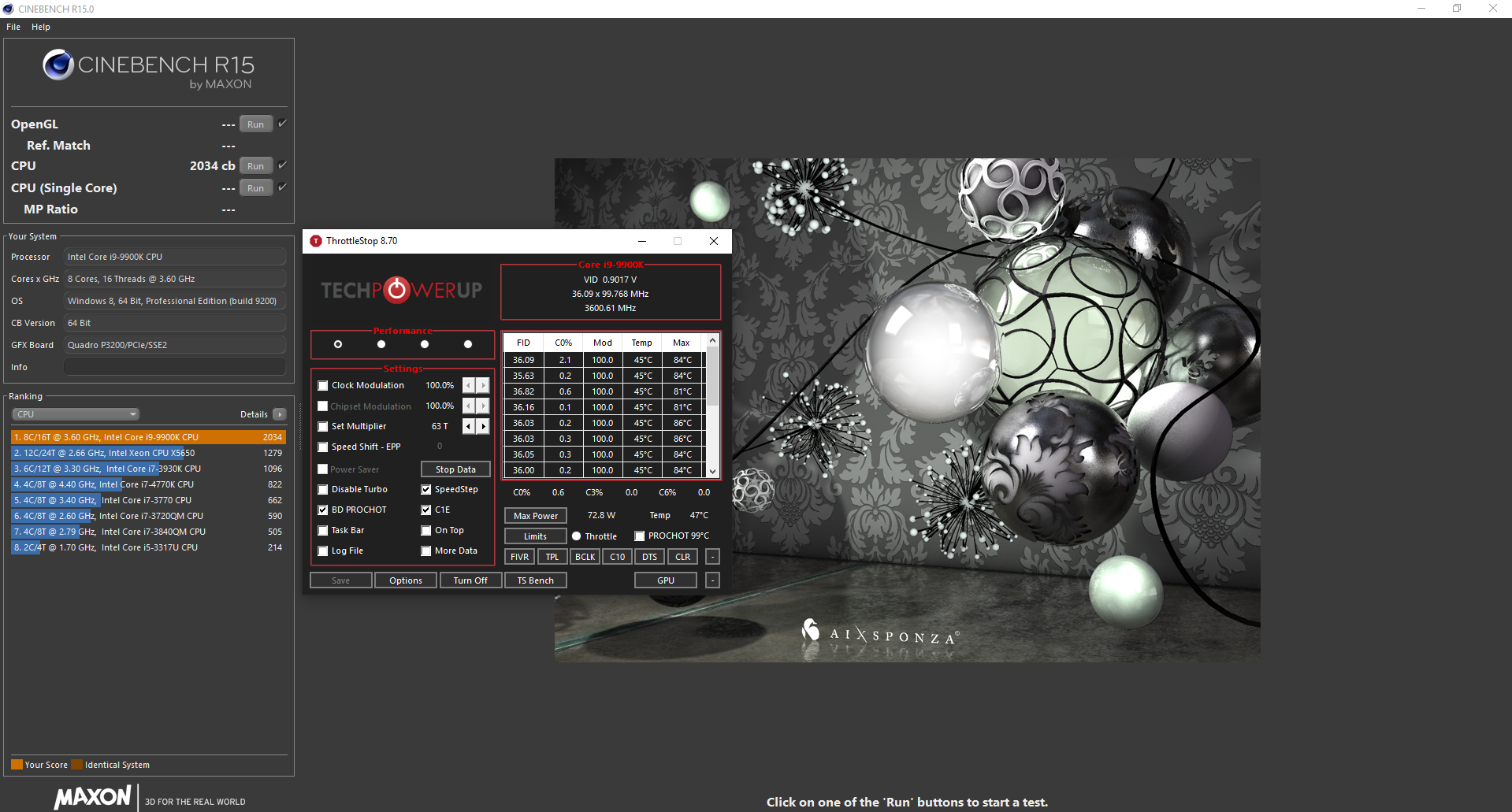The height and width of the screenshot is (812, 1512).
Task: Increase Set Multiplier with right arrow
Action: click(483, 426)
